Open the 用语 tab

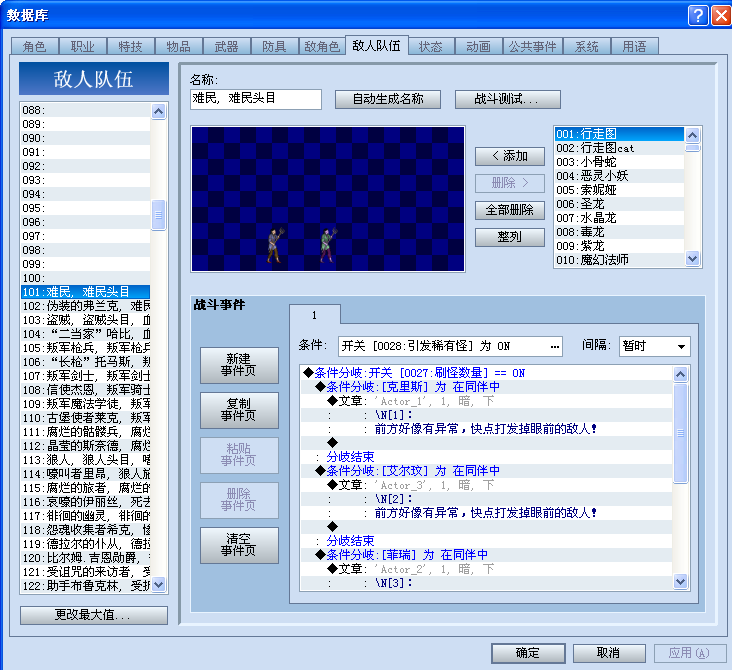[x=634, y=46]
